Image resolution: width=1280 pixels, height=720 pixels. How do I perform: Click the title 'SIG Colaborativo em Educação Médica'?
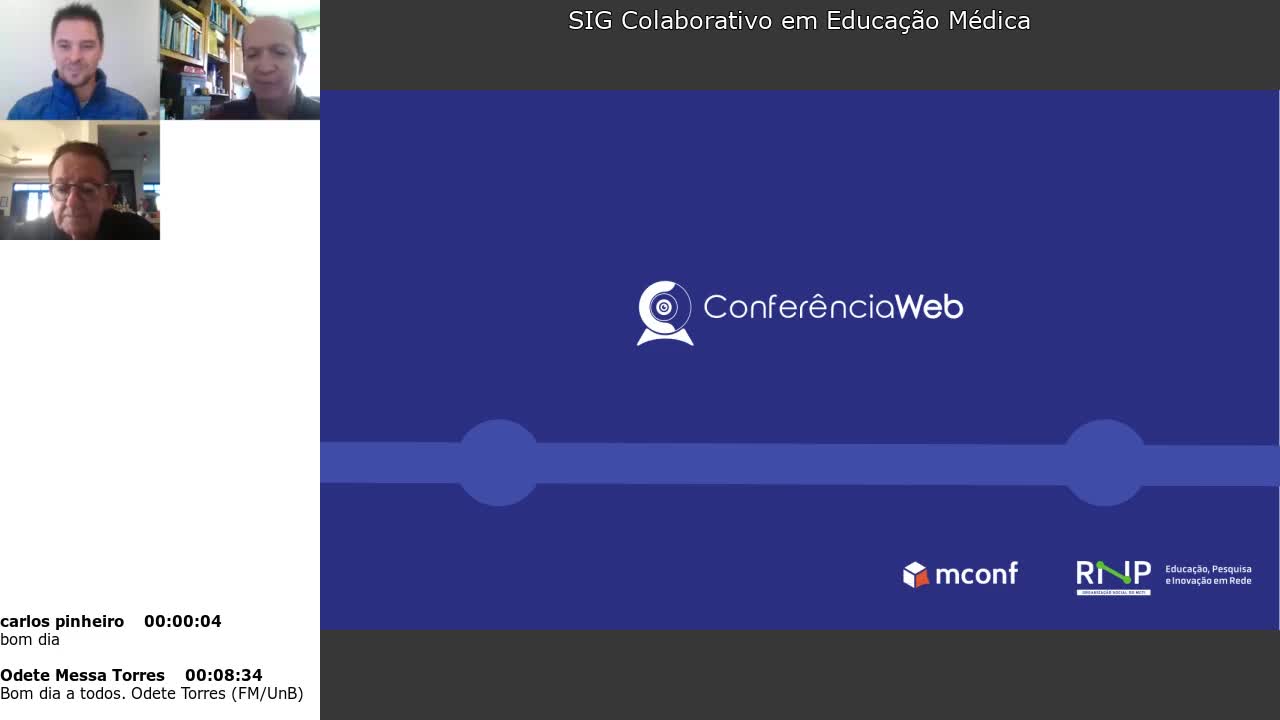[x=799, y=21]
